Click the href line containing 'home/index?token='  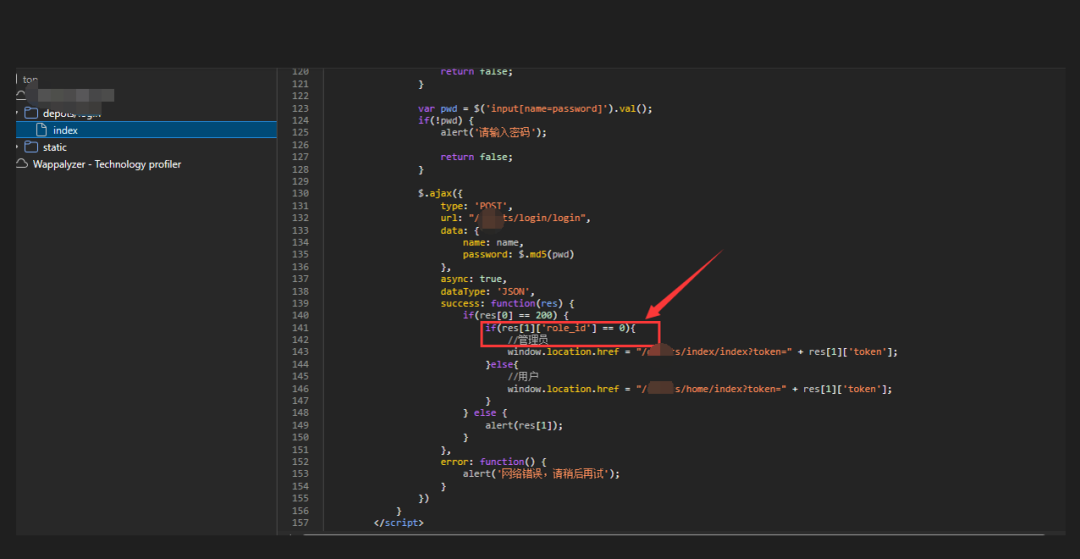[700, 389]
